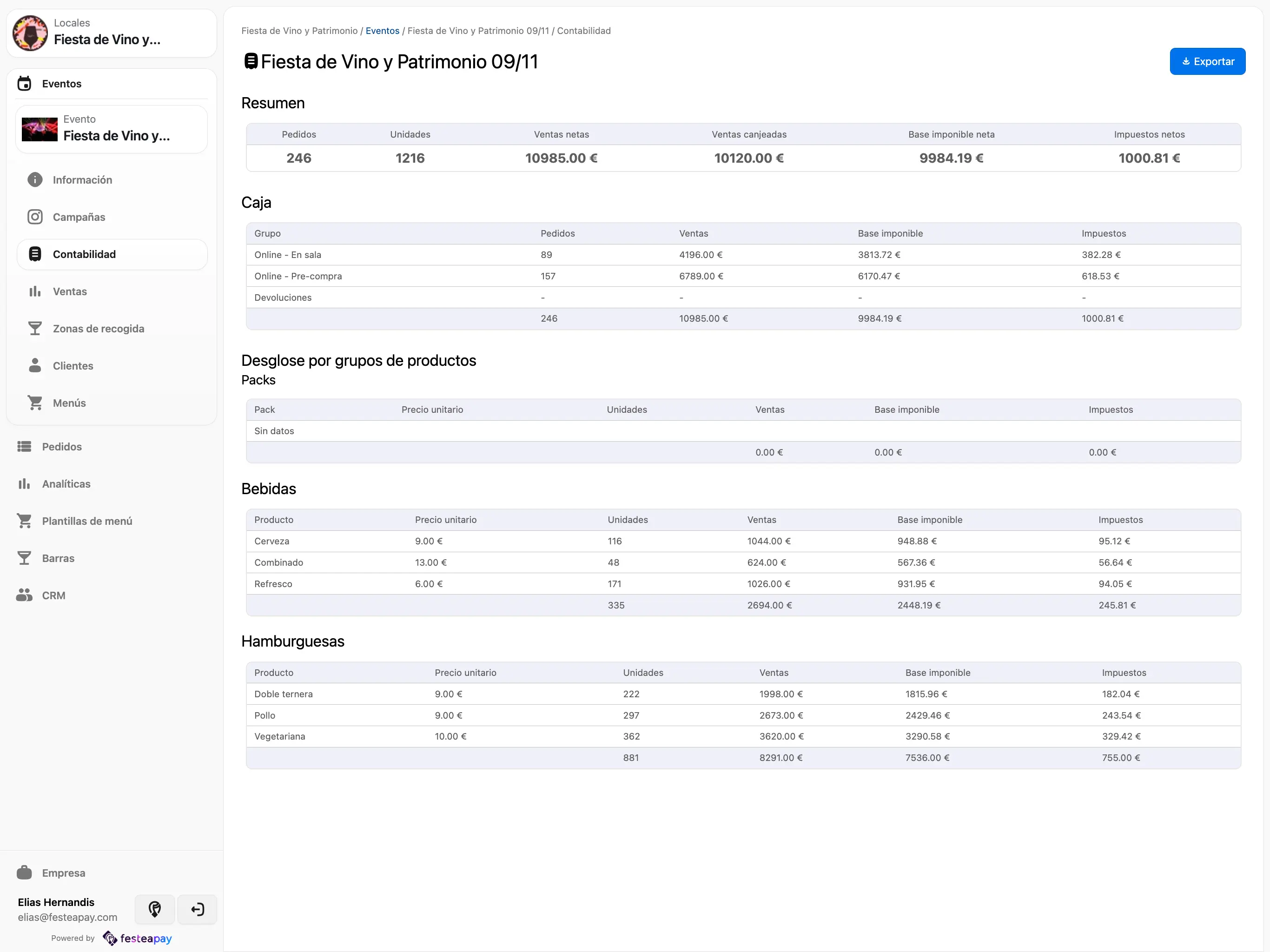
Task: Log out using the exit icon
Action: pos(197,910)
